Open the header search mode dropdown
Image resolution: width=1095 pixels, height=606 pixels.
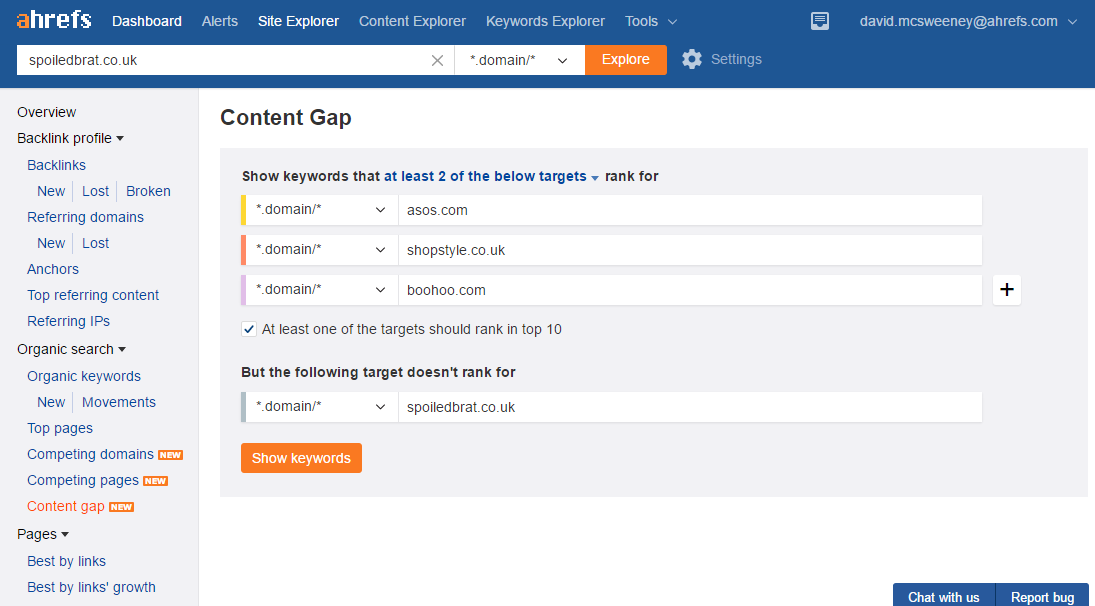point(520,60)
